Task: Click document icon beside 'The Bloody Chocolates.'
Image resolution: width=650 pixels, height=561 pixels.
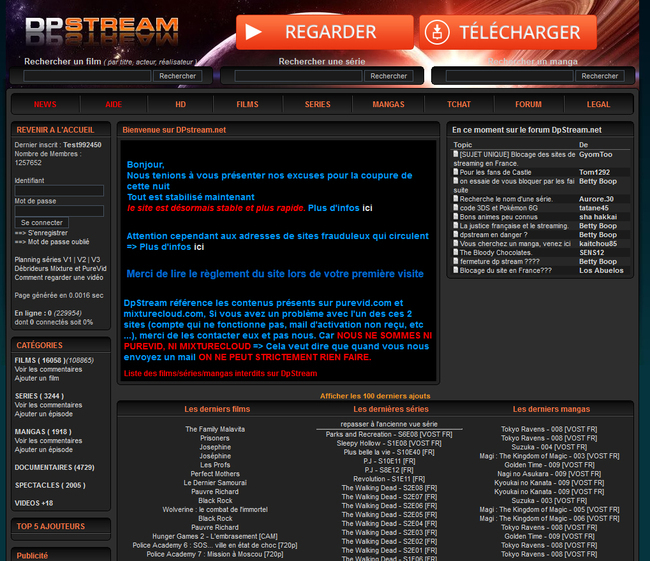Action: coord(456,252)
